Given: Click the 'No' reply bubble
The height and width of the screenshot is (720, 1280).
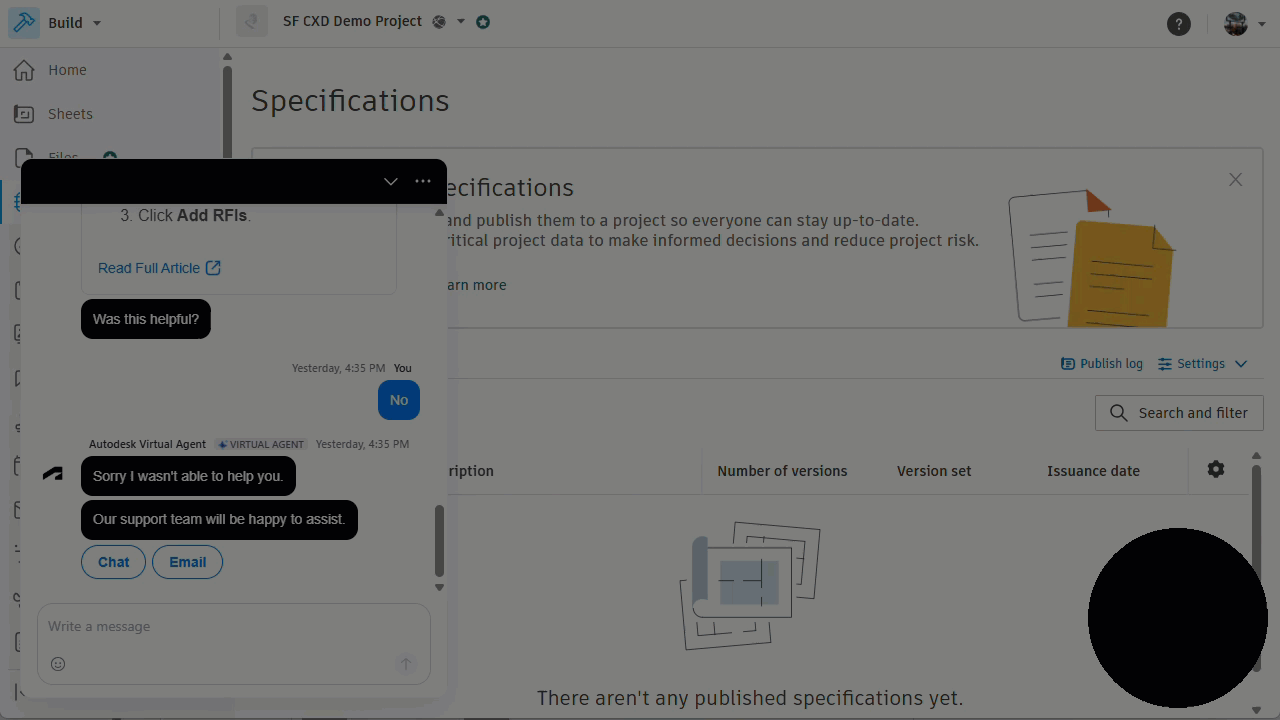Looking at the screenshot, I should tap(399, 400).
